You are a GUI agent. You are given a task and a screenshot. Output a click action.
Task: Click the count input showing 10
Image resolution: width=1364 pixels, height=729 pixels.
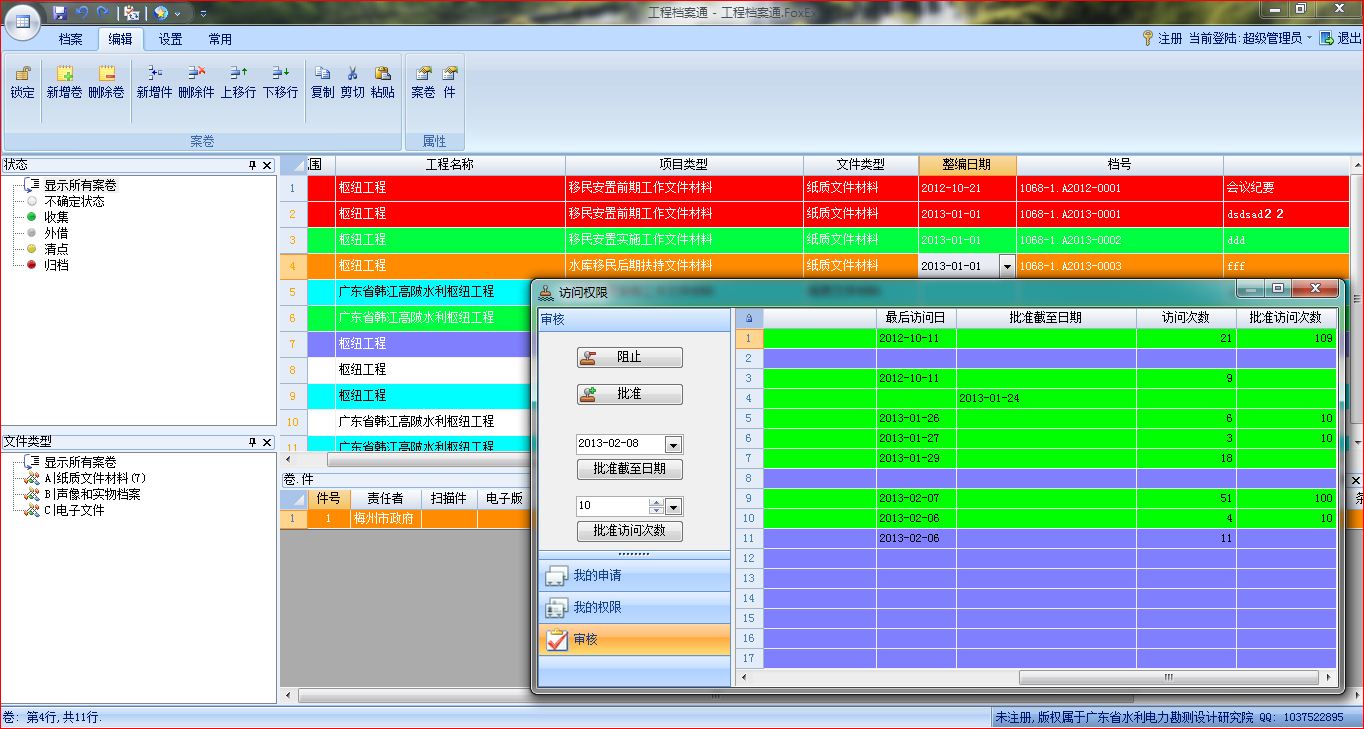point(612,506)
